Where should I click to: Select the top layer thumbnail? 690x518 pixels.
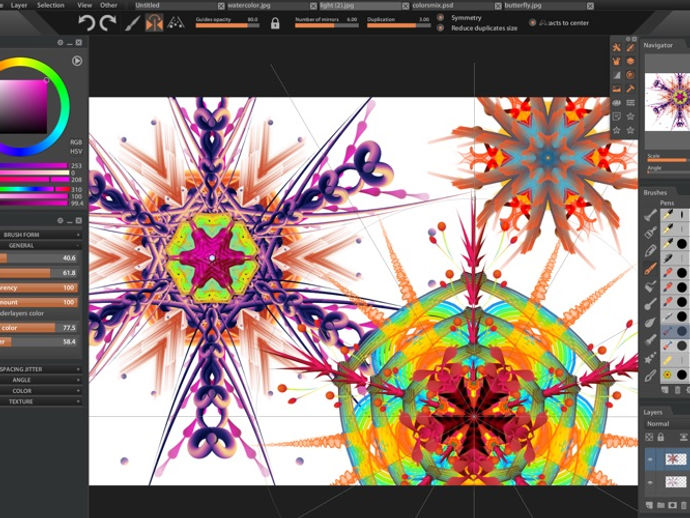tap(675, 459)
